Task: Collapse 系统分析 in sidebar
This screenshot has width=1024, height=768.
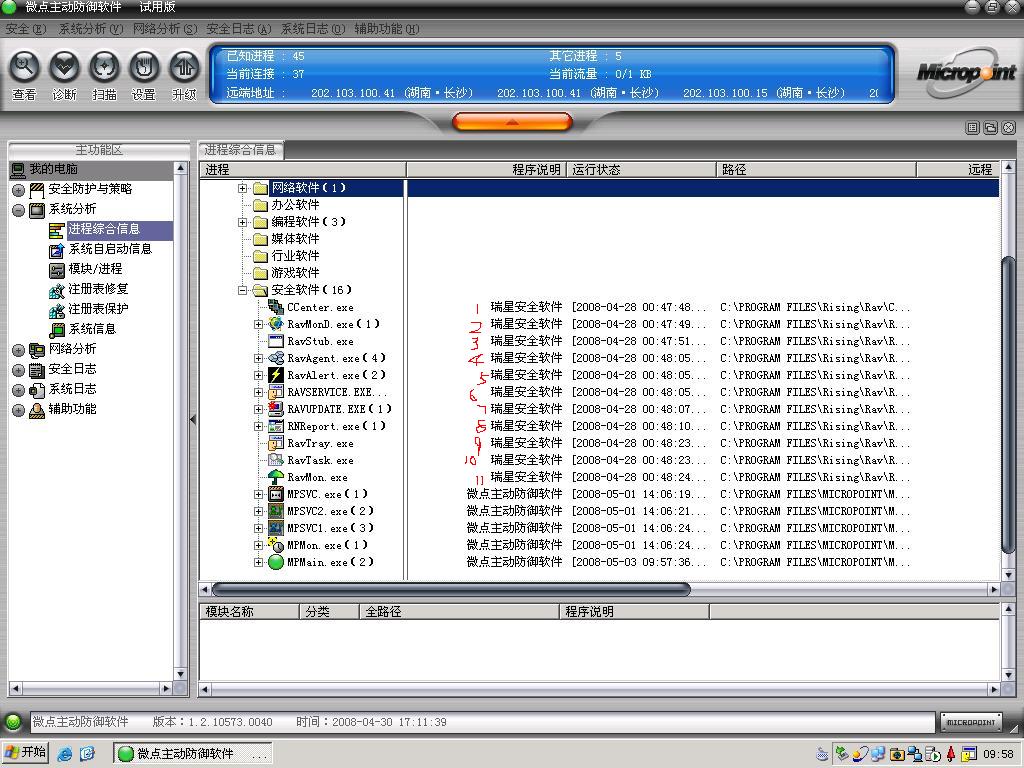Action: (18, 210)
